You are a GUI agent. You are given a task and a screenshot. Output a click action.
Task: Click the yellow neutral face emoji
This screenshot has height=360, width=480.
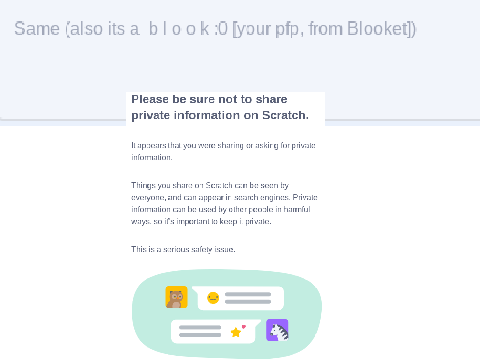(213, 298)
